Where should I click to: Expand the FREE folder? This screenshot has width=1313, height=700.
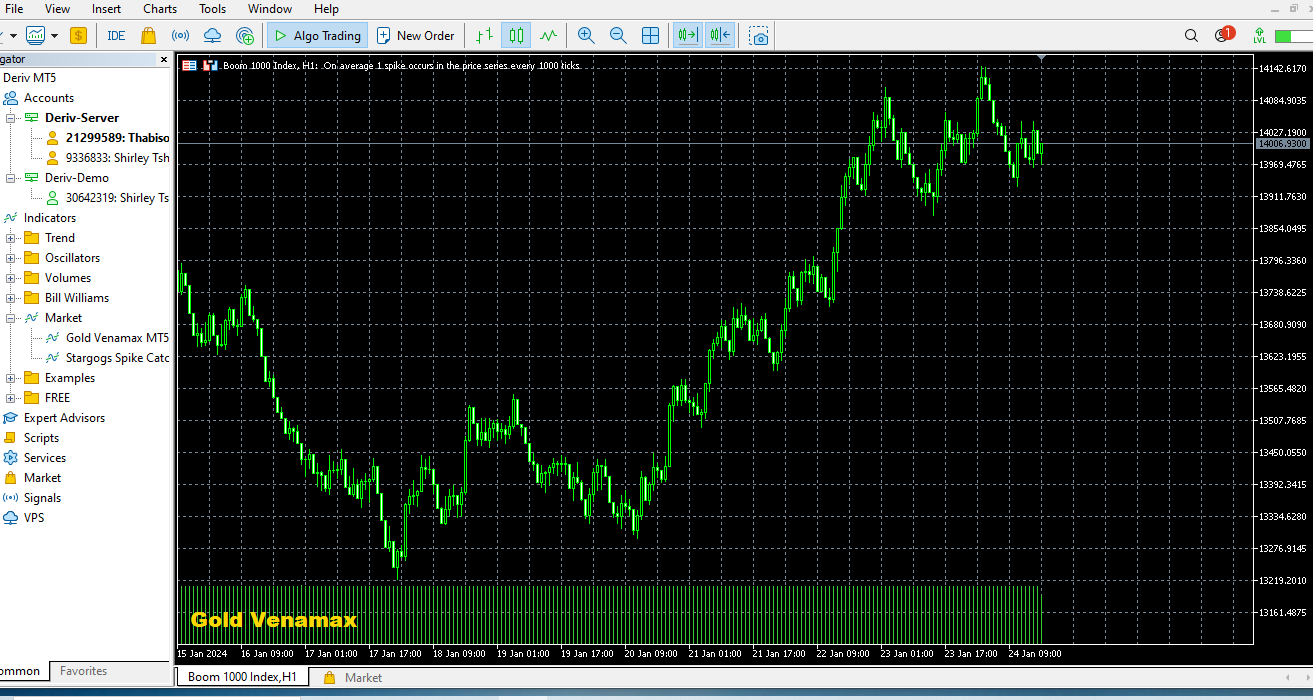pyautogui.click(x=11, y=398)
